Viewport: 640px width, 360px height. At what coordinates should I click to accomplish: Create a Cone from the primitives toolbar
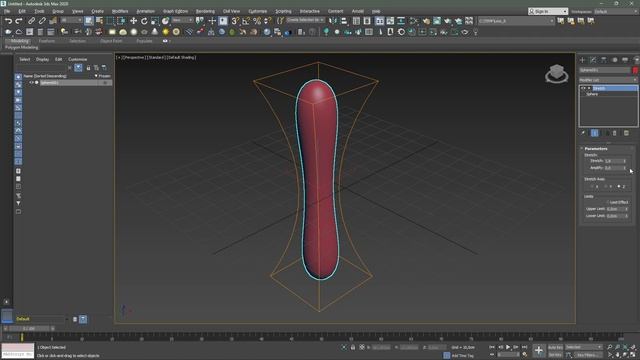155,32
